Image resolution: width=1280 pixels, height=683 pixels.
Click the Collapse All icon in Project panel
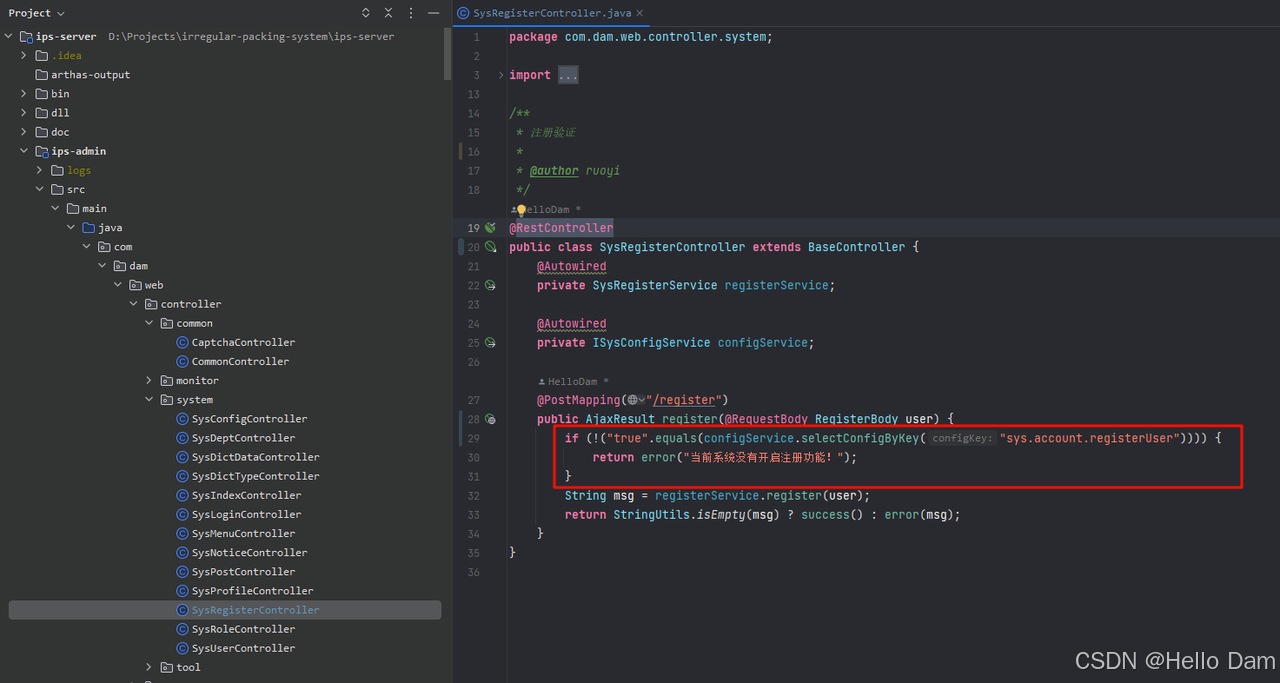click(x=388, y=13)
